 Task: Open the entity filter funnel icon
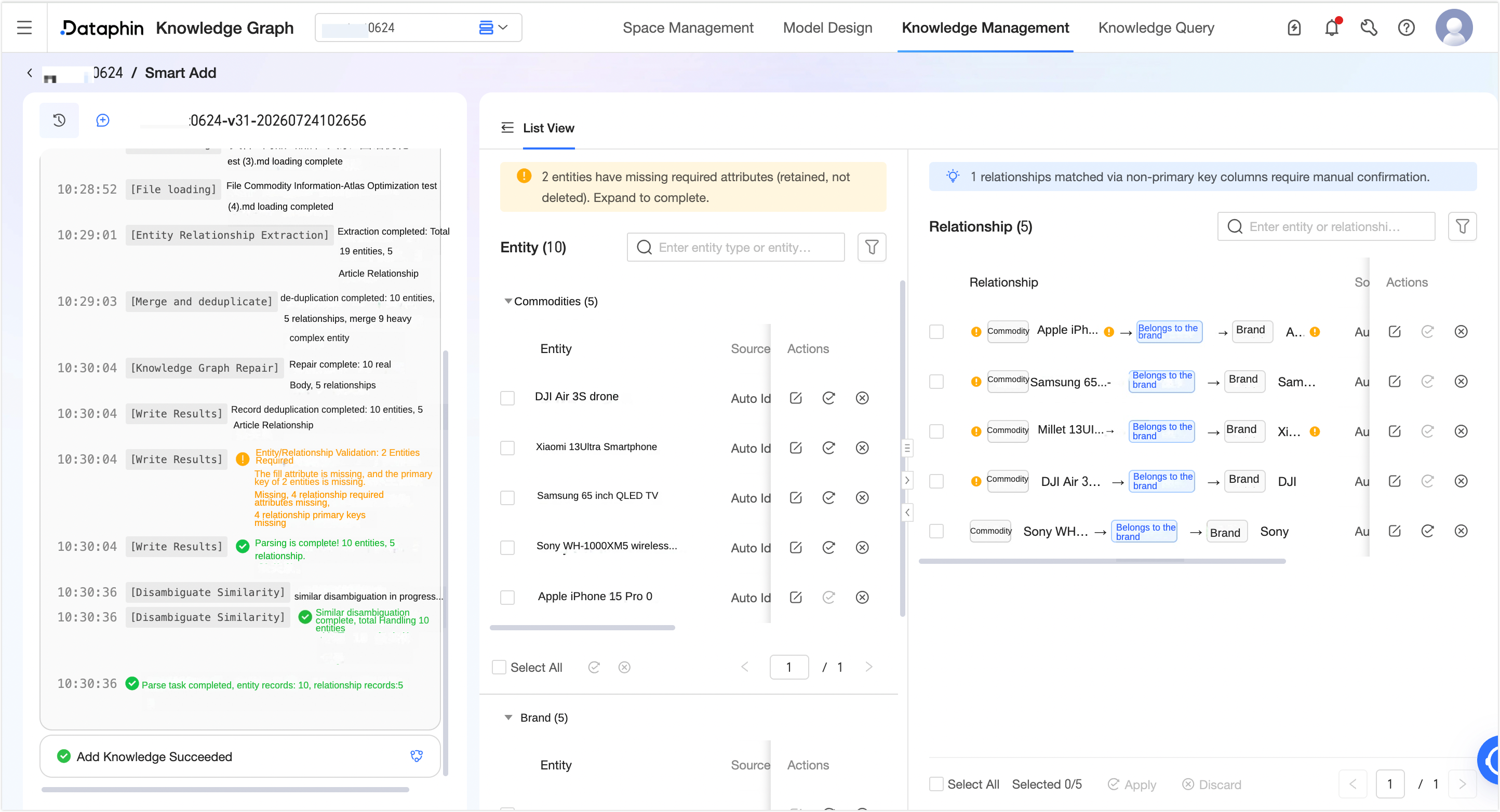(x=872, y=247)
